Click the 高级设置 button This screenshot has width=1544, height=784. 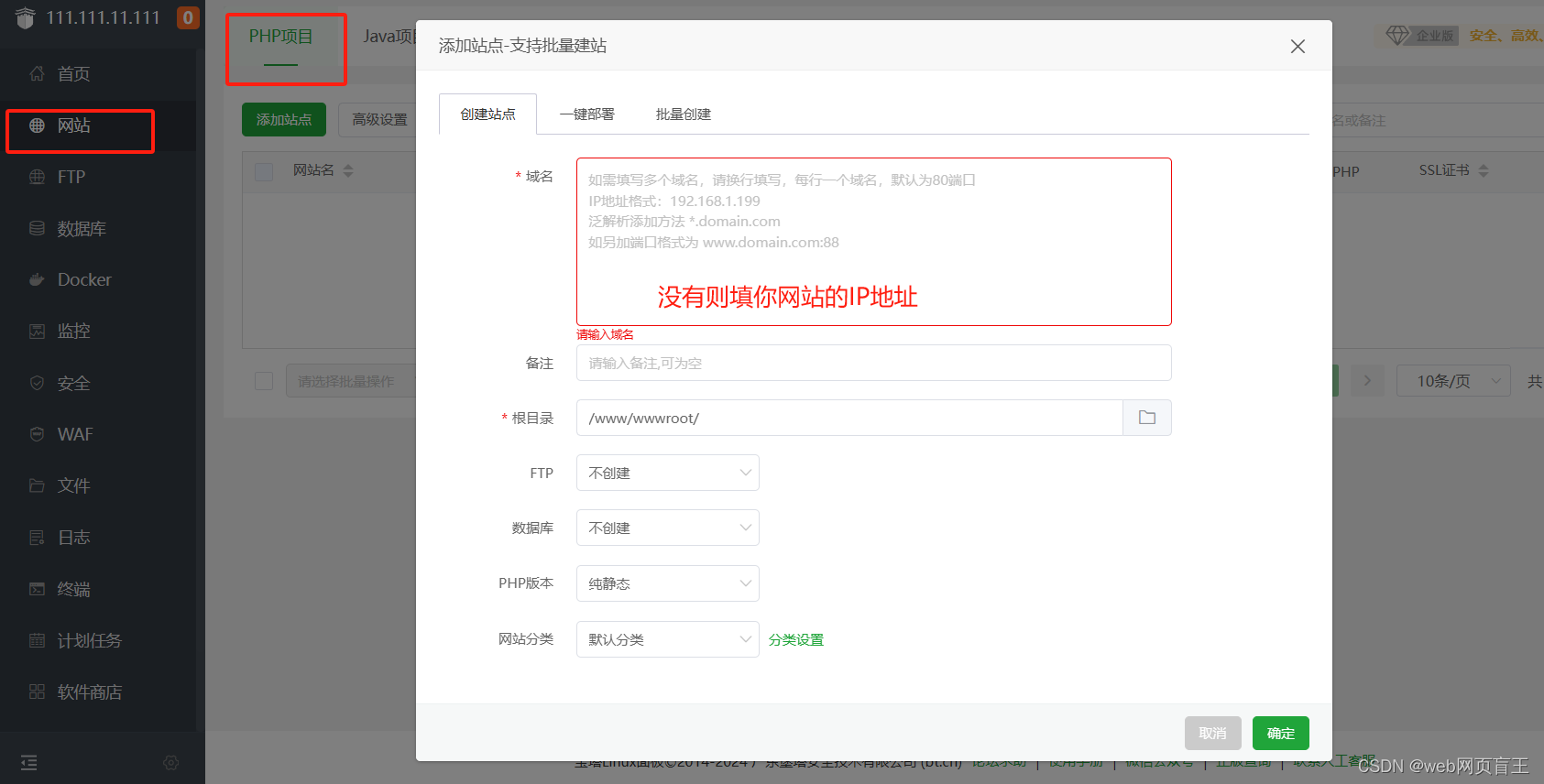[378, 119]
